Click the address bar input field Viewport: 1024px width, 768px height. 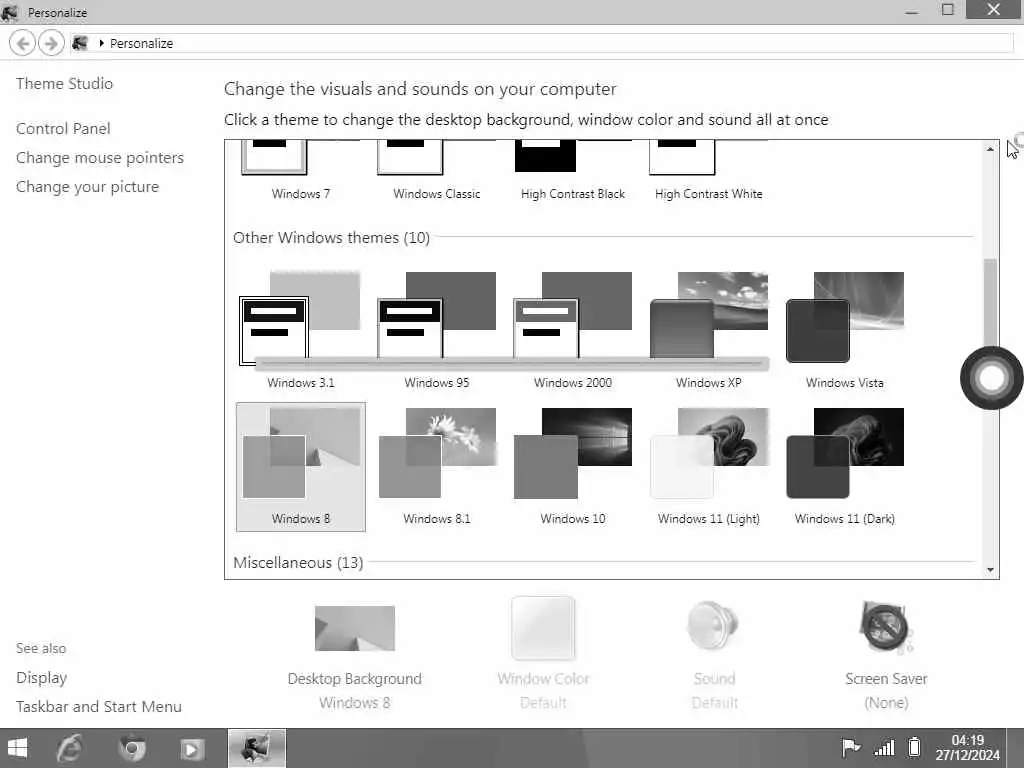[x=542, y=43]
